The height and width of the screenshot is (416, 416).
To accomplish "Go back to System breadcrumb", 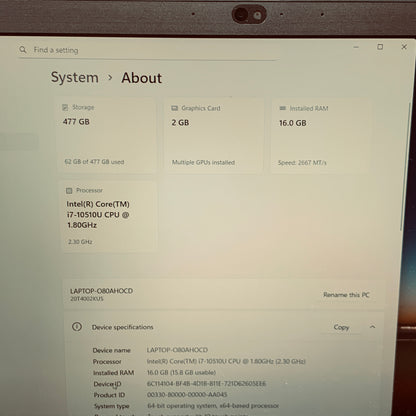I will tap(75, 78).
